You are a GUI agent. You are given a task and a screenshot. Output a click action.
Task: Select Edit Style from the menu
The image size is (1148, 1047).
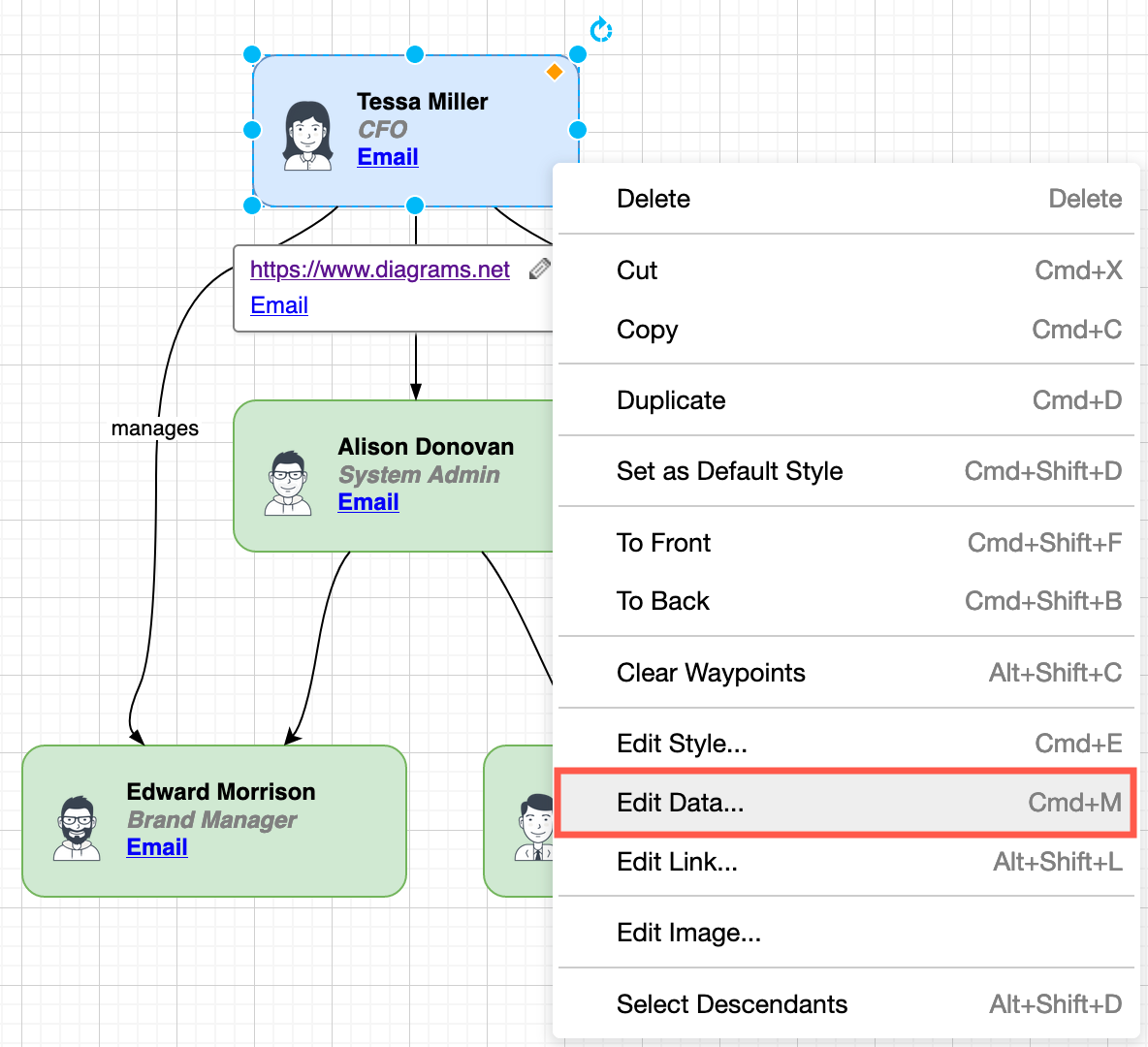tap(681, 744)
